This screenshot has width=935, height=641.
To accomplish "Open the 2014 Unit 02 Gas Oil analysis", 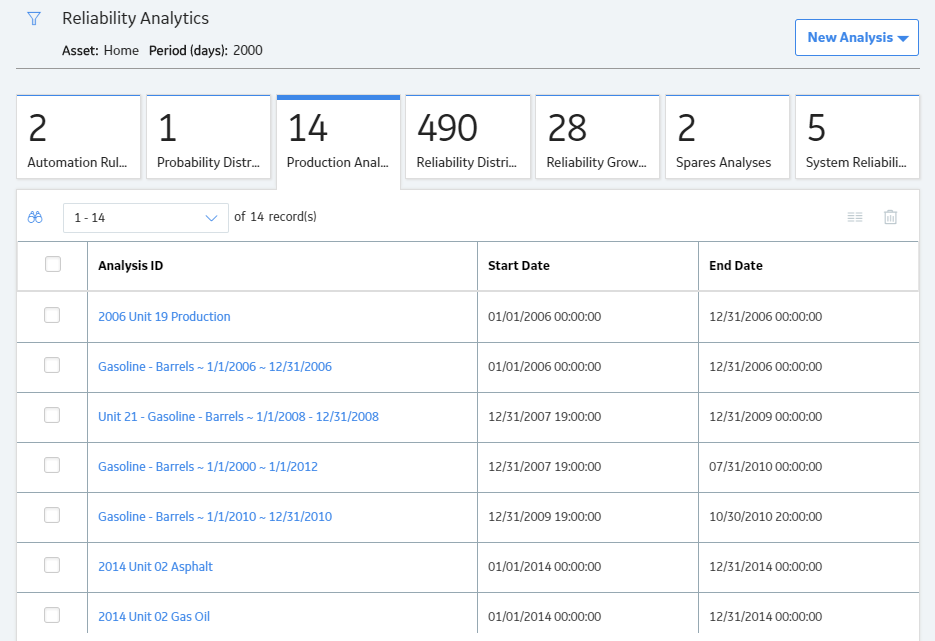I will click(154, 617).
